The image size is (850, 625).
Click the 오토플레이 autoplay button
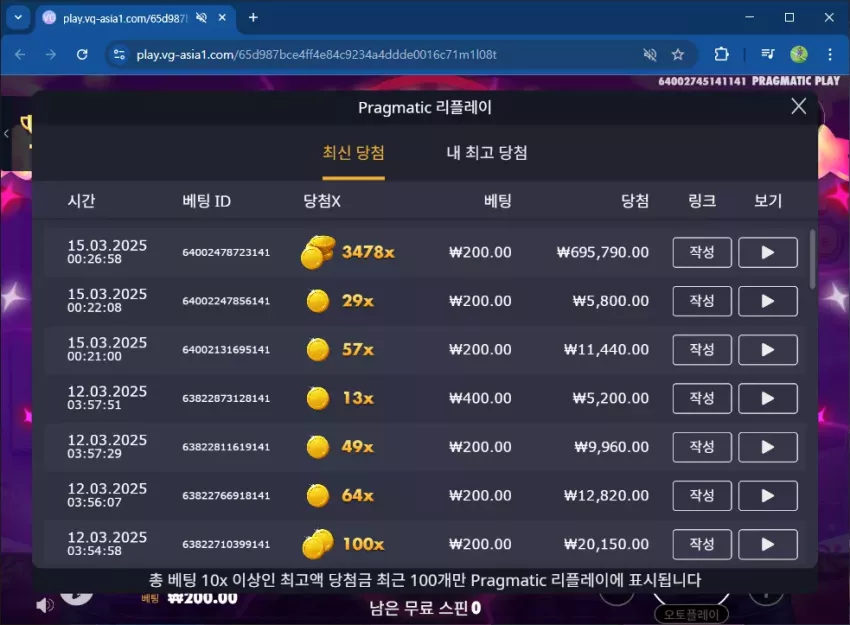point(691,614)
